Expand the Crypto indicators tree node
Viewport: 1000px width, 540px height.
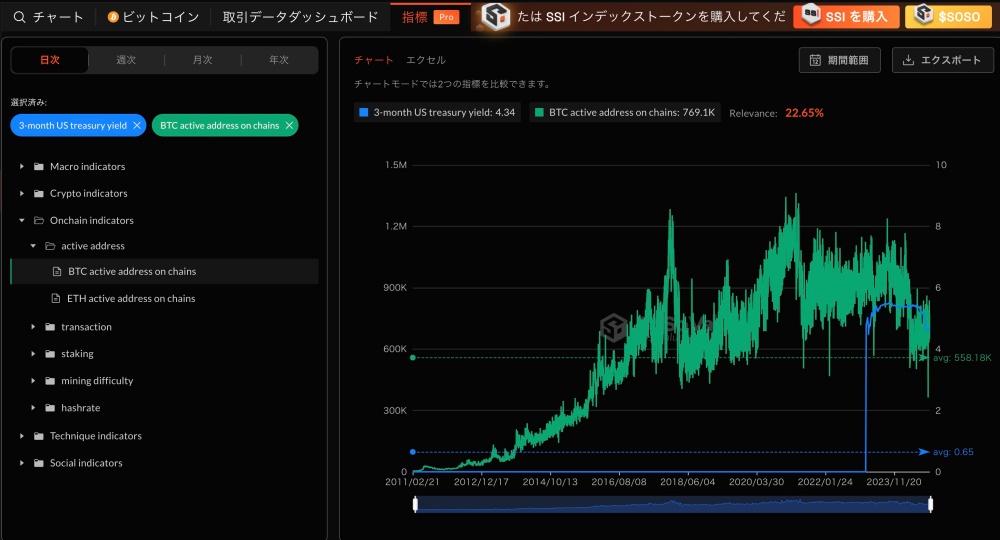[x=23, y=194]
